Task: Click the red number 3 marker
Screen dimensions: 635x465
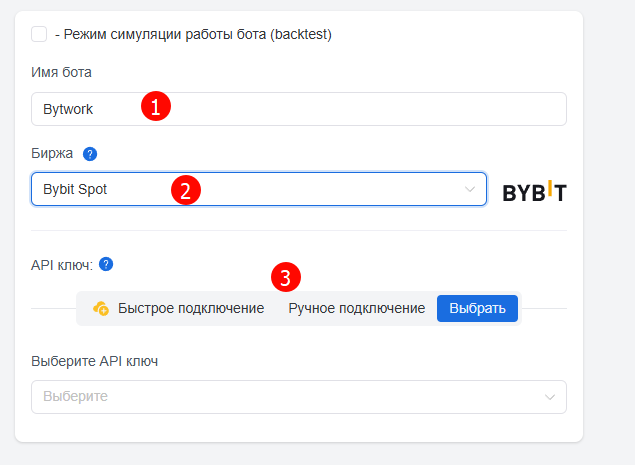Action: (x=286, y=277)
